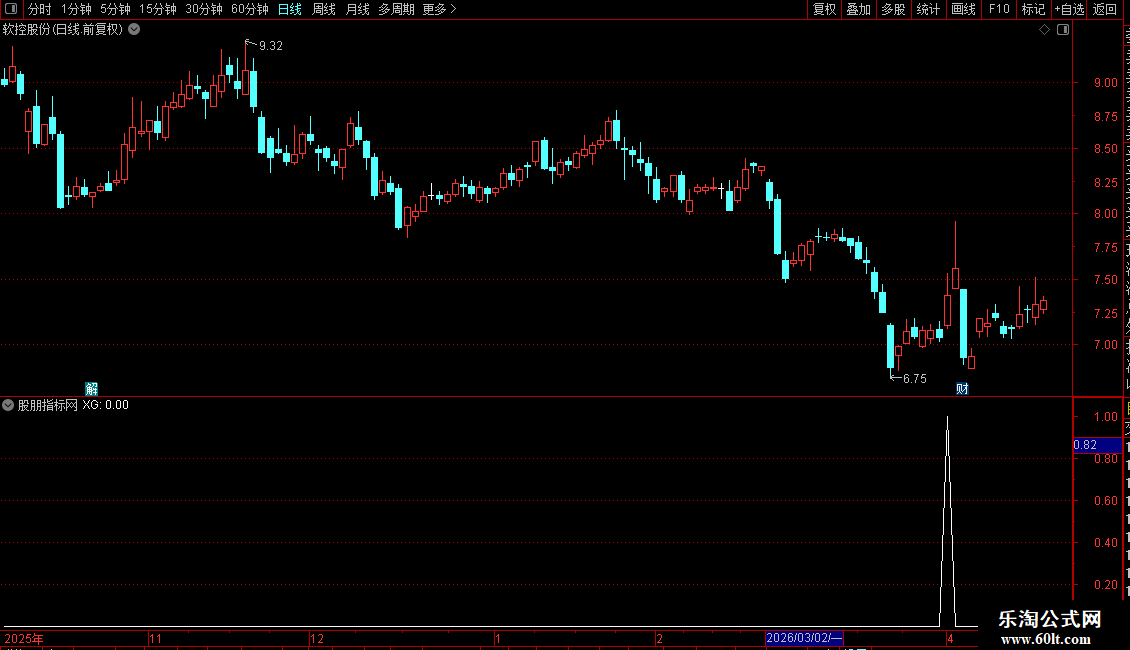1130x650 pixels.
Task: Click the diamond icon above the price axis
Action: point(1044,30)
